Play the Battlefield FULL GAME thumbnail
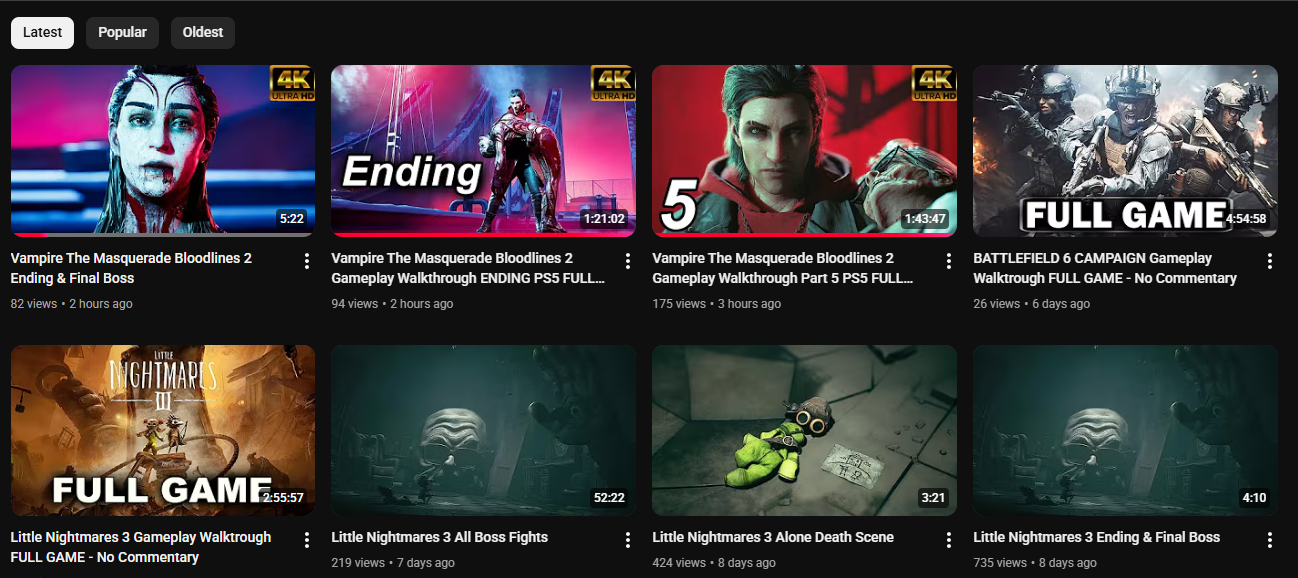 click(1125, 151)
